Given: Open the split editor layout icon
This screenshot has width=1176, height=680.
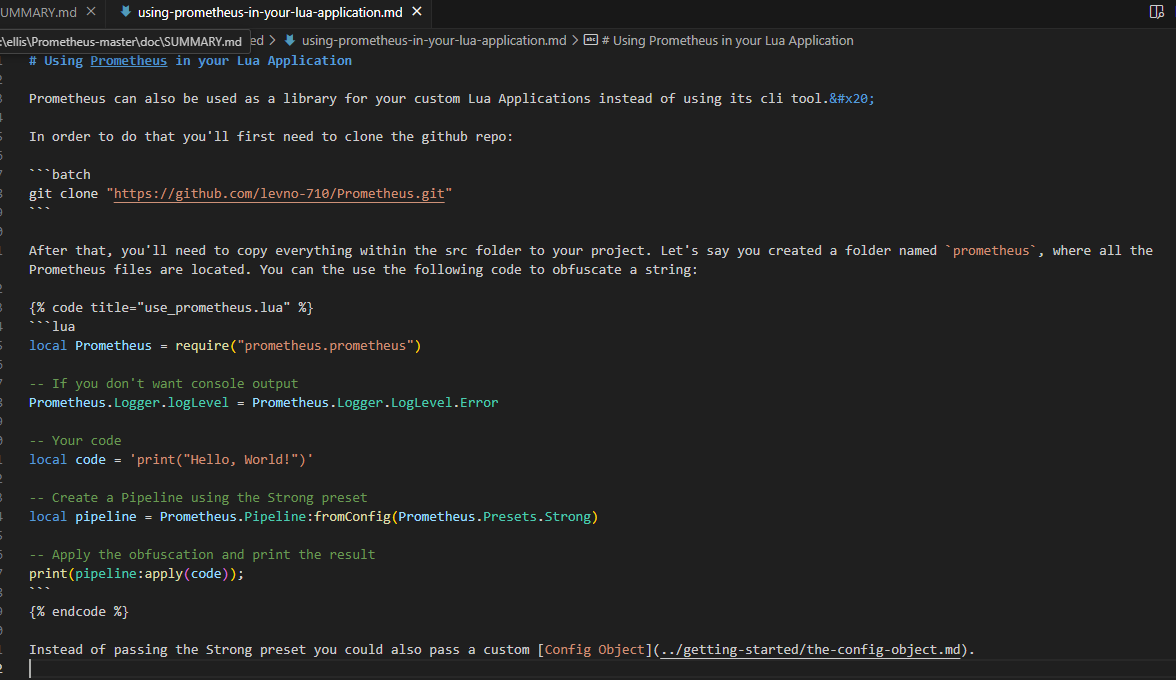Looking at the screenshot, I should (1156, 12).
